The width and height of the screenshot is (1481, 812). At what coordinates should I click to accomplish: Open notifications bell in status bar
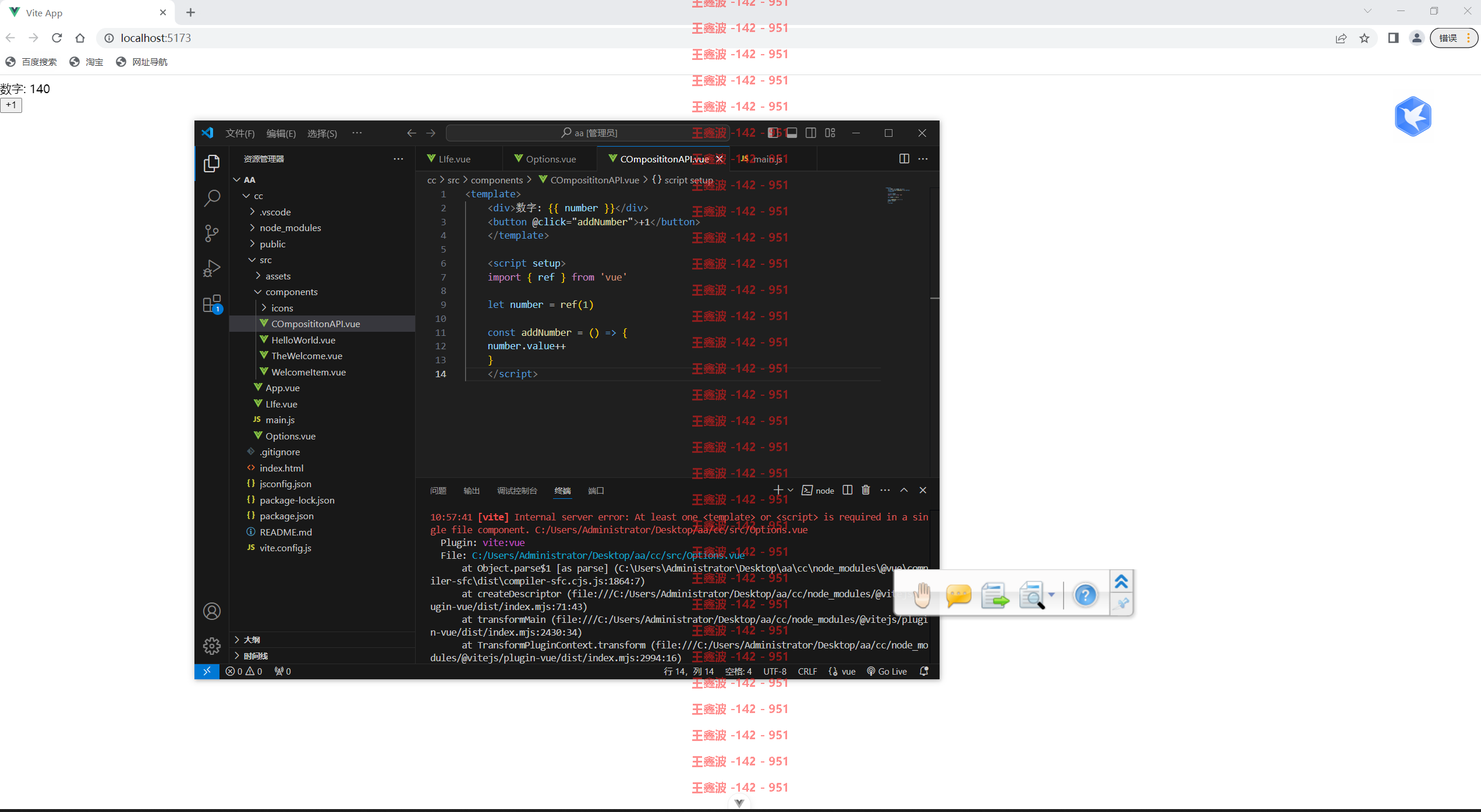coord(924,671)
